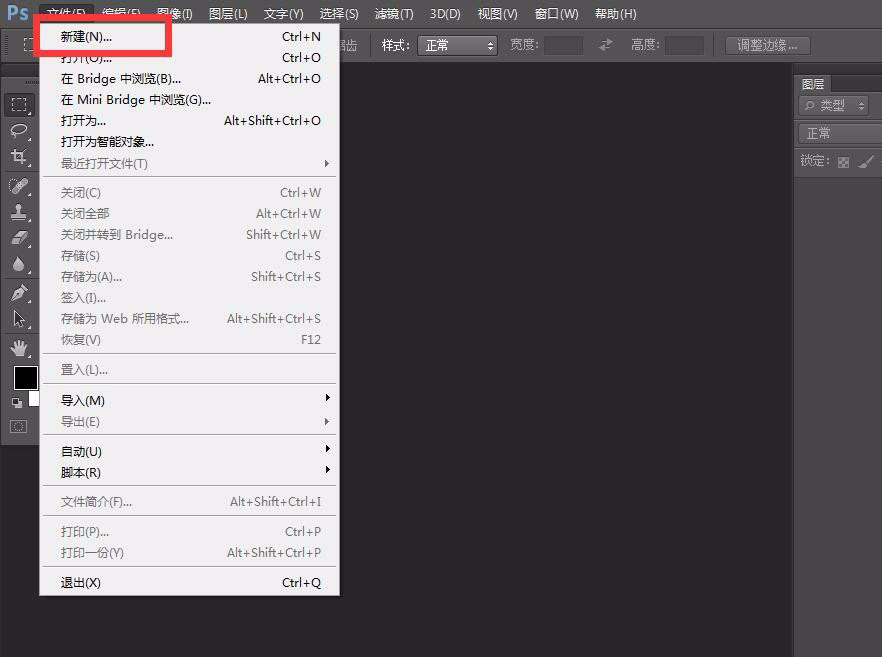Select the Crop tool
882x657 pixels.
19,156
